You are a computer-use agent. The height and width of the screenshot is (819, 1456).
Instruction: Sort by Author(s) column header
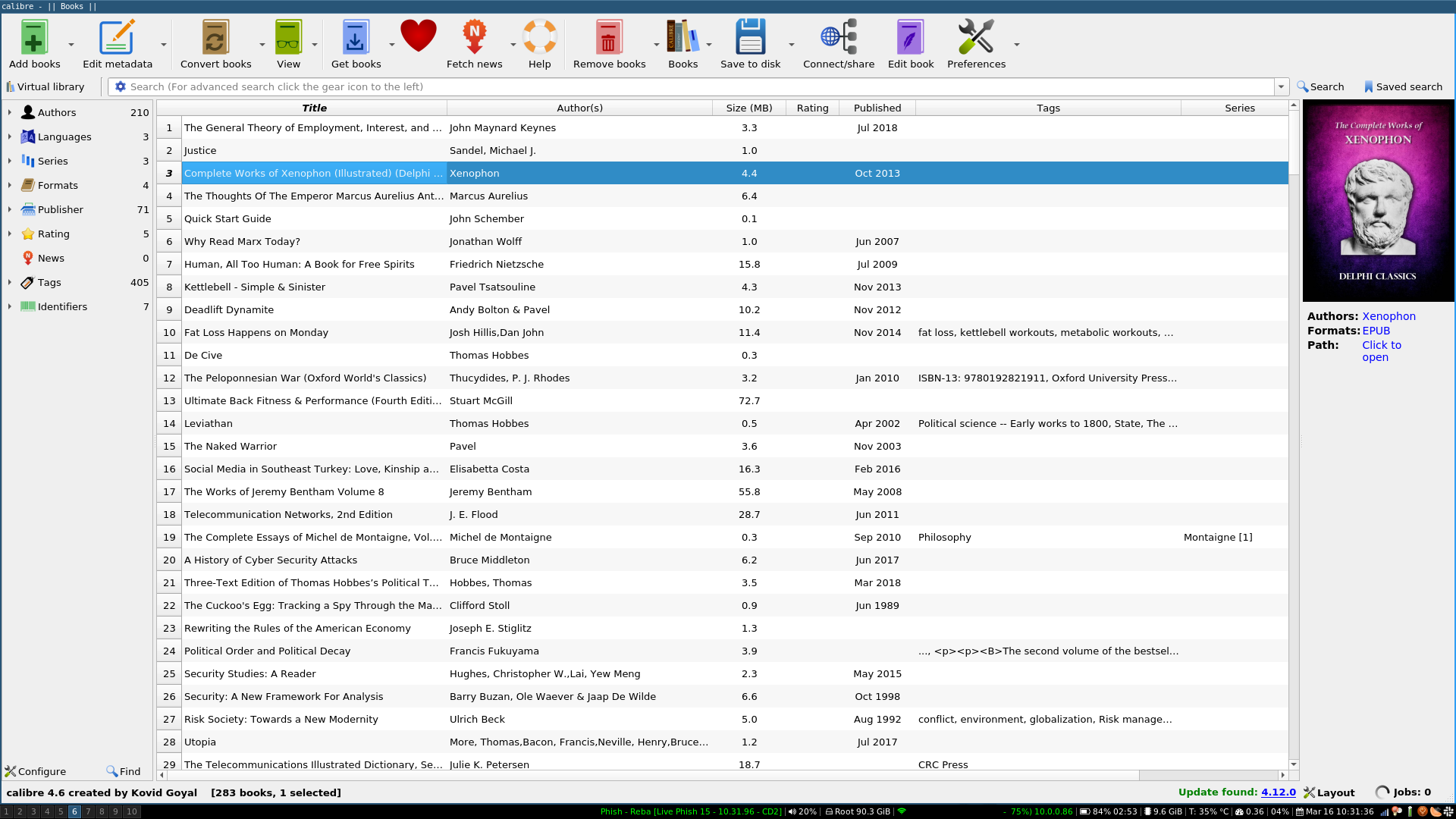(x=579, y=108)
